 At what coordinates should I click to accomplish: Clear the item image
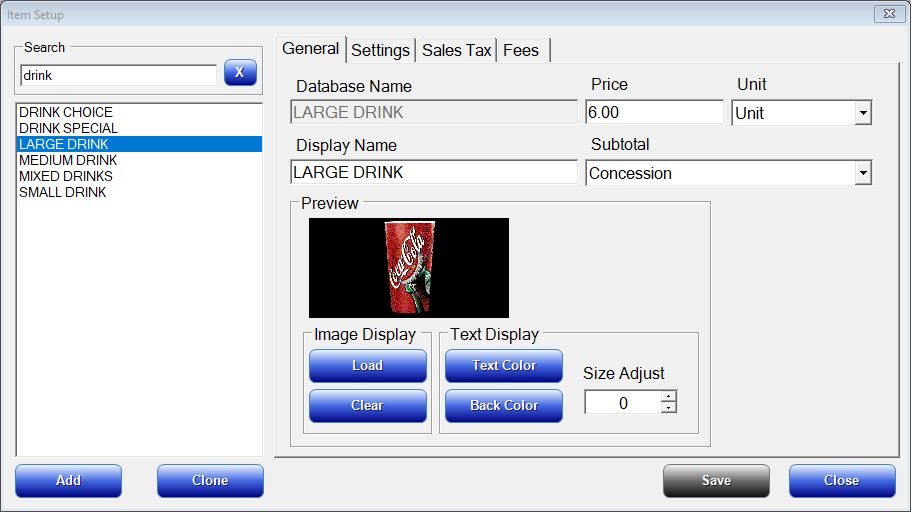(x=368, y=406)
